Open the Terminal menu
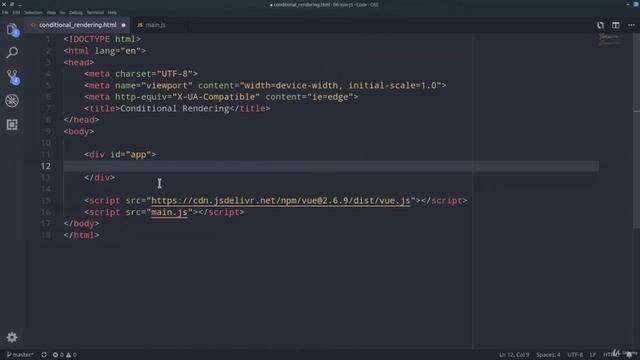 click(x=95, y=13)
